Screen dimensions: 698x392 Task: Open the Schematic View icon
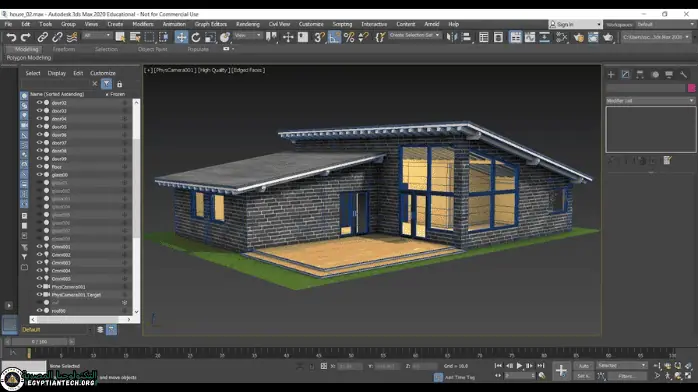544,37
